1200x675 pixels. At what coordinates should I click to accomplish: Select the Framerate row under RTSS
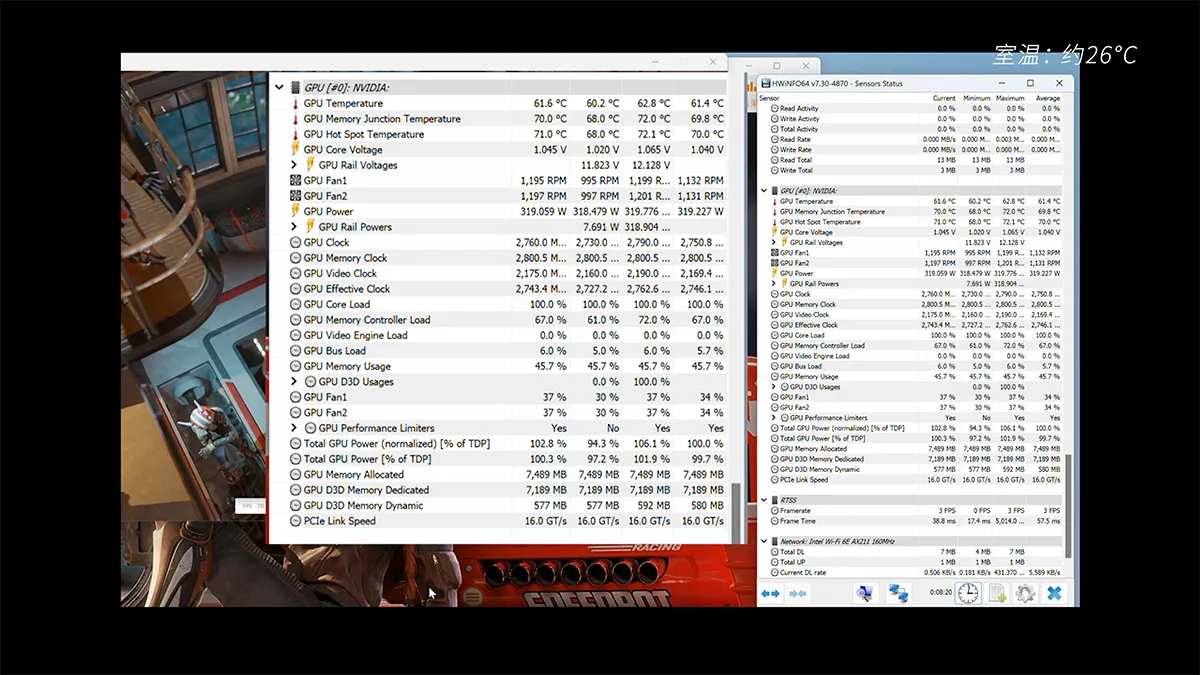(x=911, y=510)
